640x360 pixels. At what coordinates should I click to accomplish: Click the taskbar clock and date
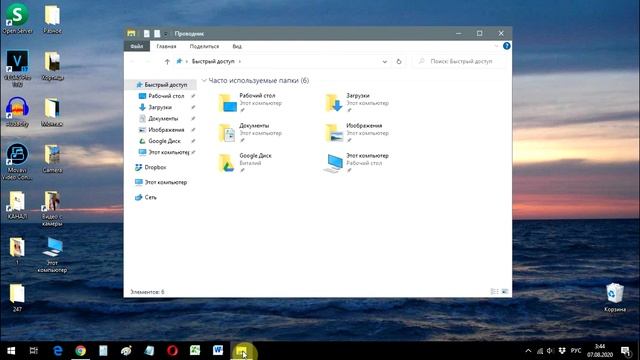point(600,351)
